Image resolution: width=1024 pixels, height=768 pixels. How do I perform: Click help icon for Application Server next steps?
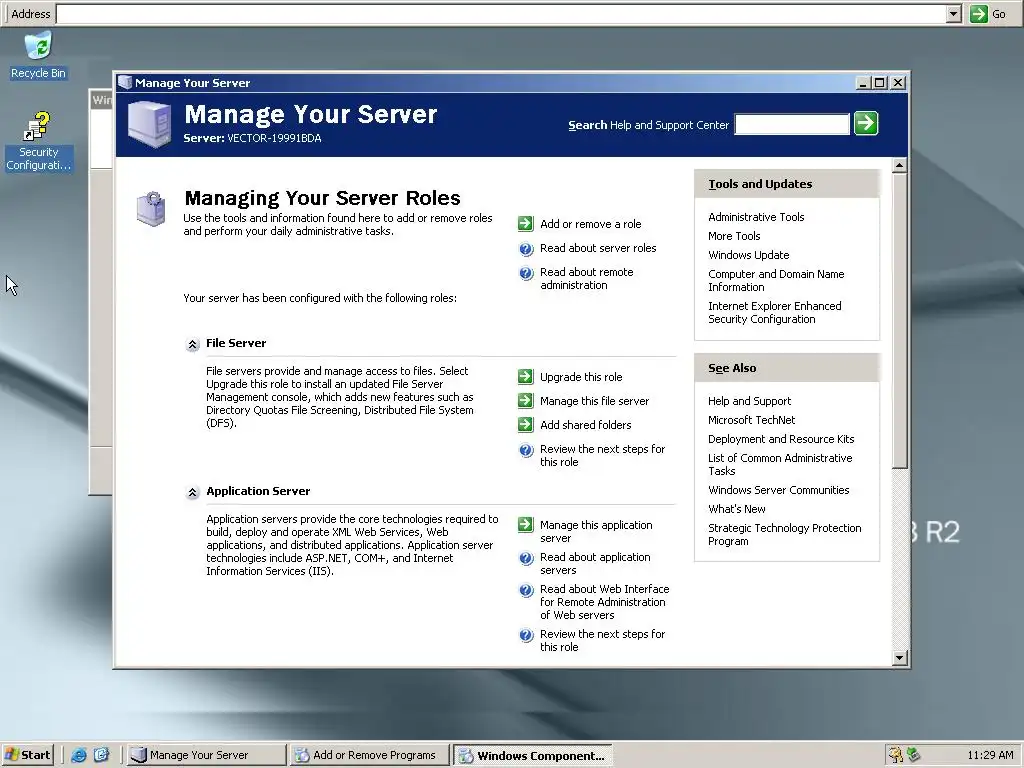[526, 635]
